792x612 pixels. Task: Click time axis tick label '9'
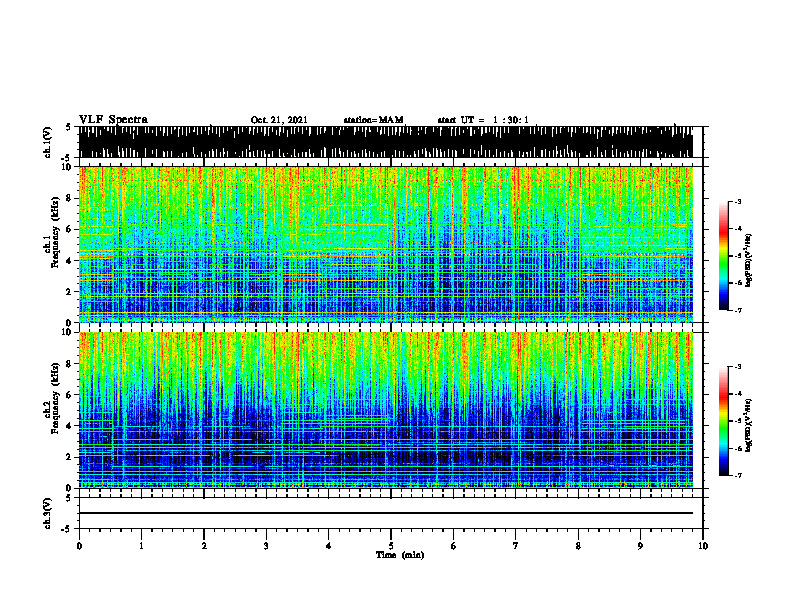(640, 546)
